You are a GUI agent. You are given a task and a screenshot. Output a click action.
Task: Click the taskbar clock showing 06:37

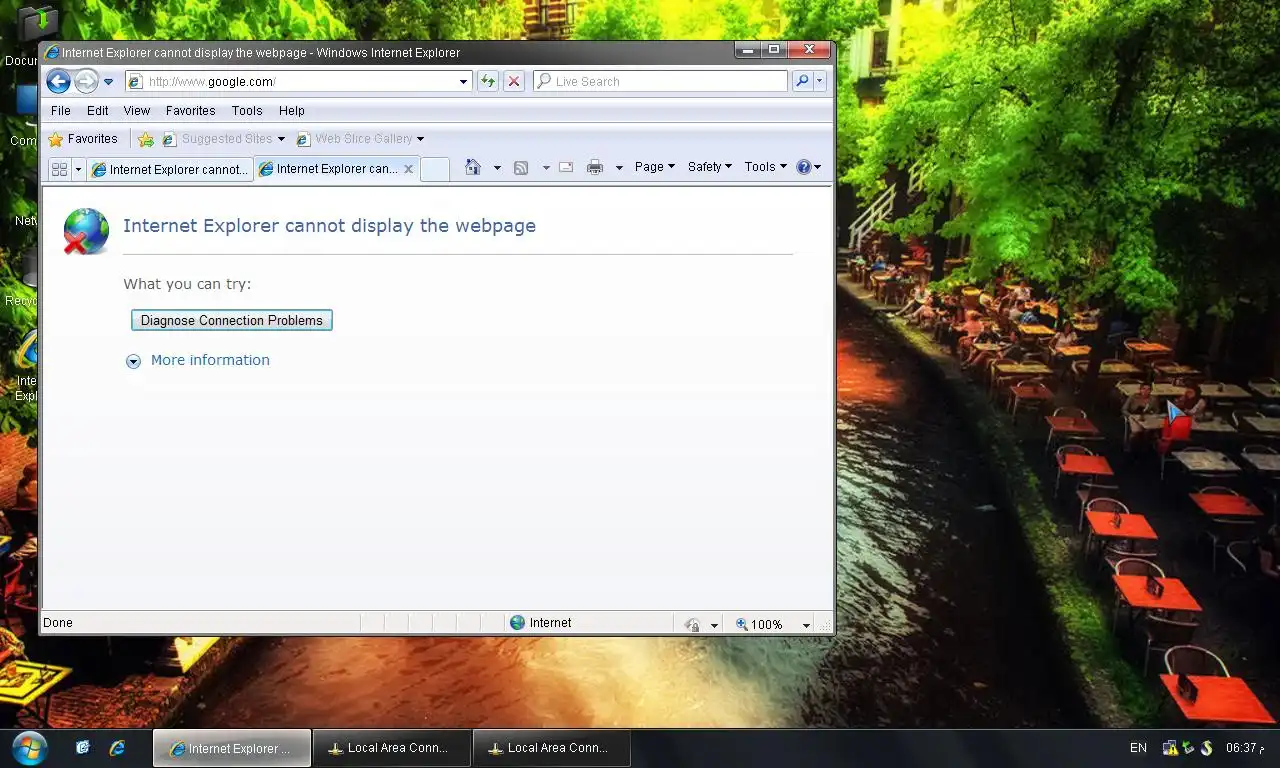(x=1245, y=748)
